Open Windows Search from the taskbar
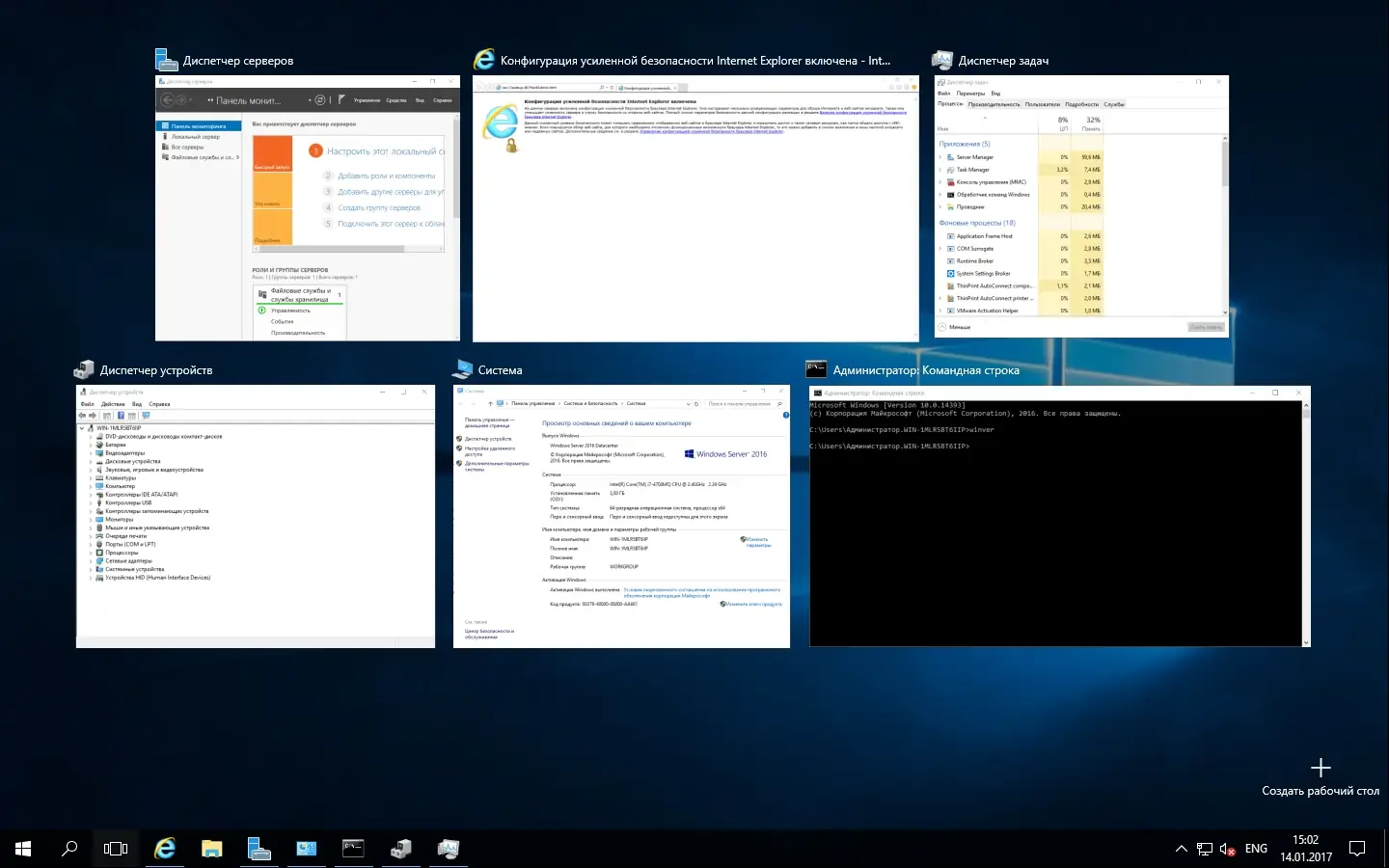 point(68,848)
